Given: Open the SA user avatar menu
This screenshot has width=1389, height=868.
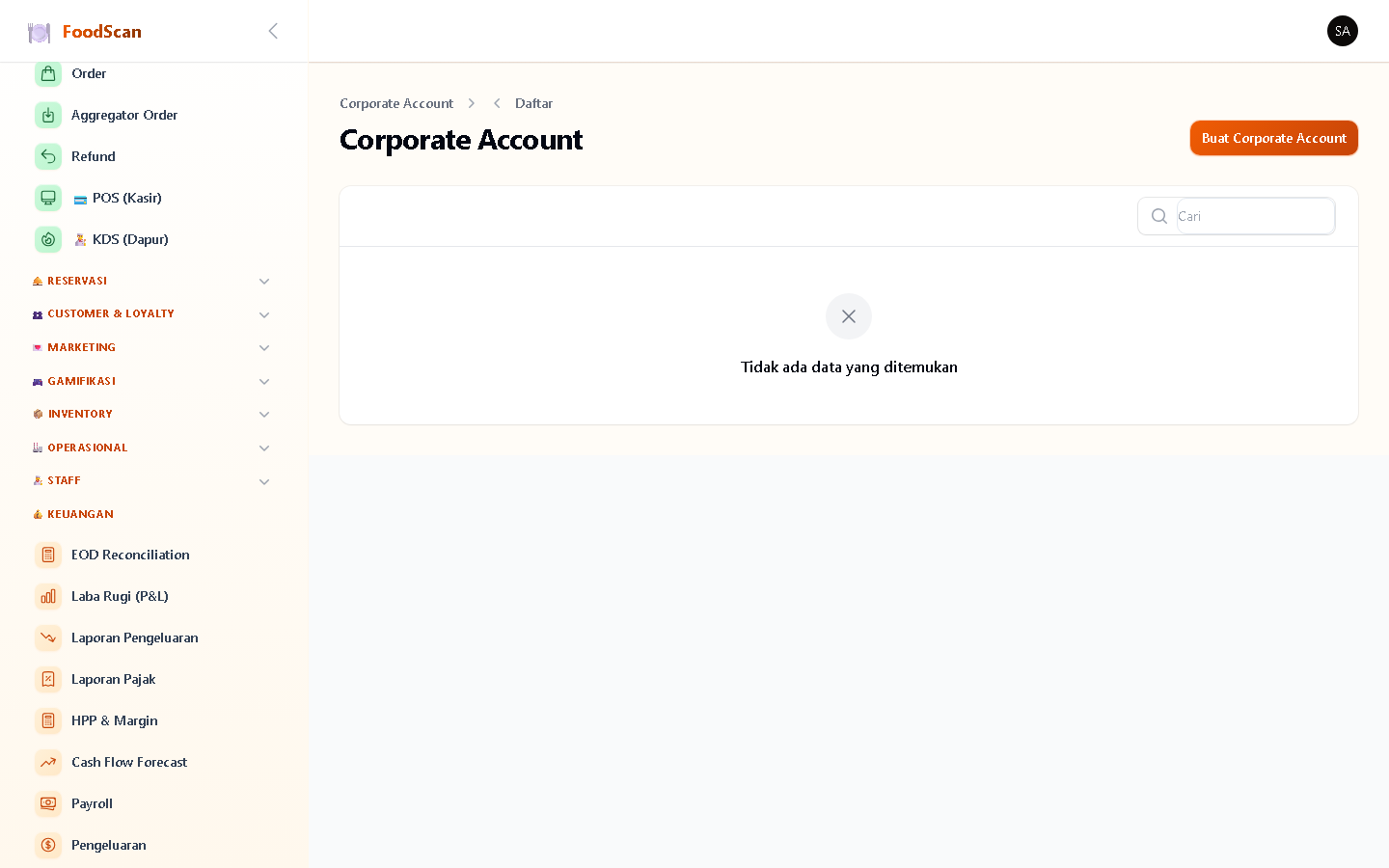Looking at the screenshot, I should pos(1343,31).
